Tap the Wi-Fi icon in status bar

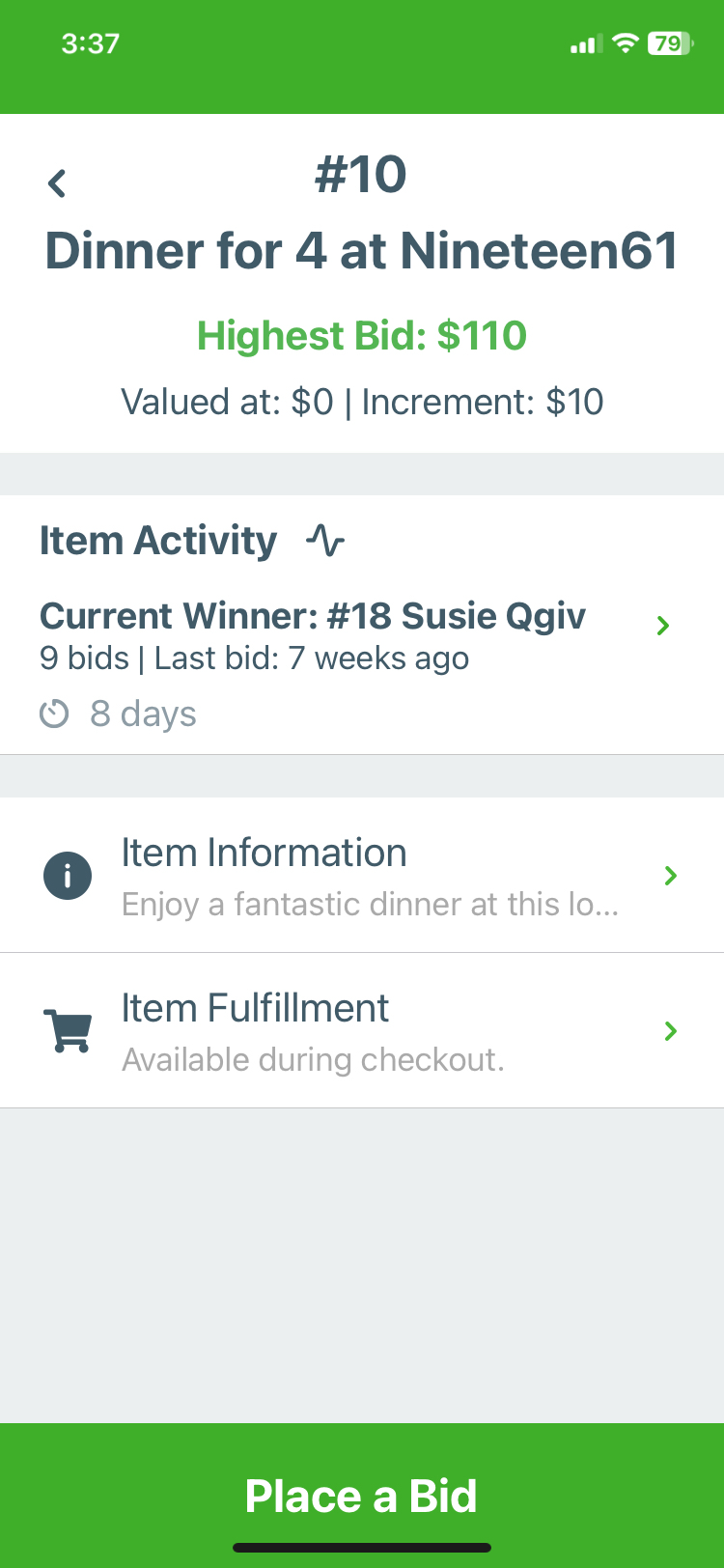[x=626, y=43]
